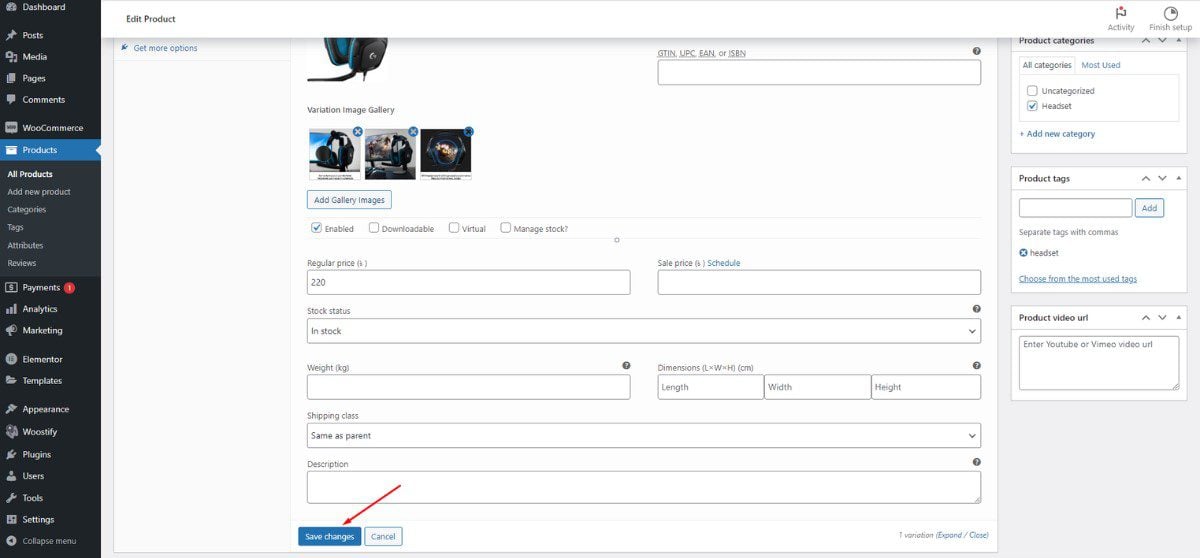Click help icon beside Description field
This screenshot has width=1200, height=558.
click(x=976, y=462)
